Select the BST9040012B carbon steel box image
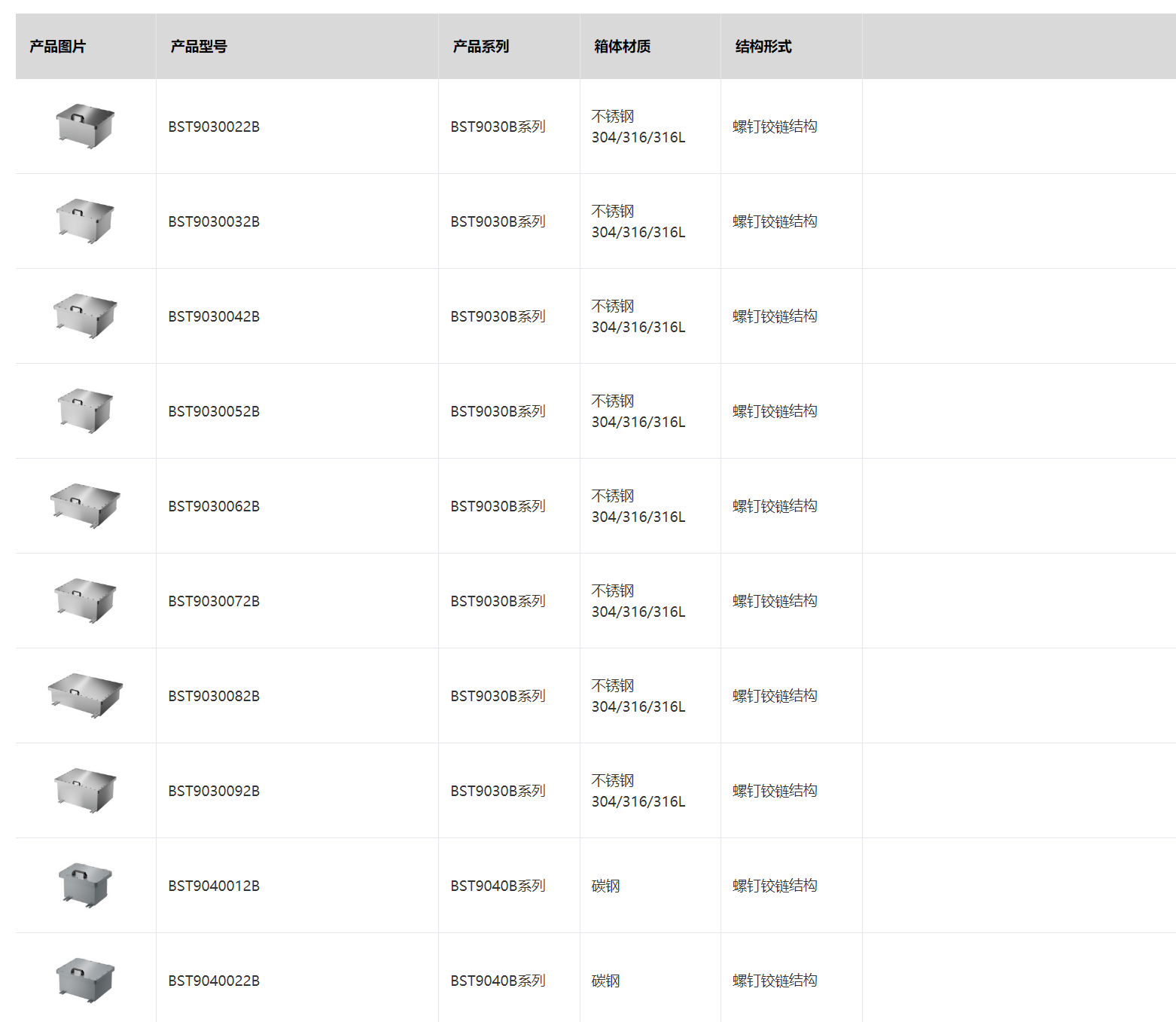Image resolution: width=1176 pixels, height=1022 pixels. [x=85, y=885]
